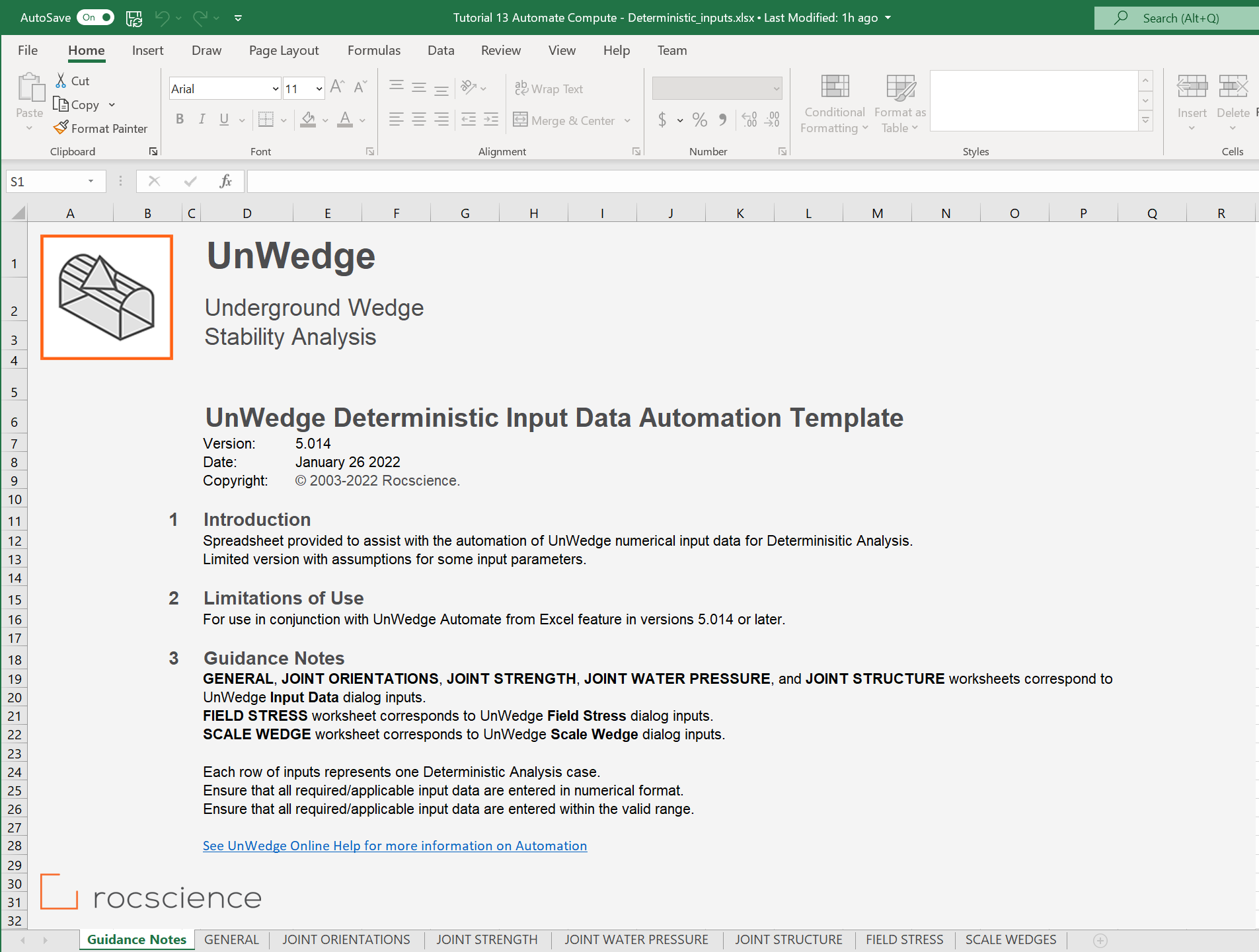Click Wrap Text button

point(549,89)
